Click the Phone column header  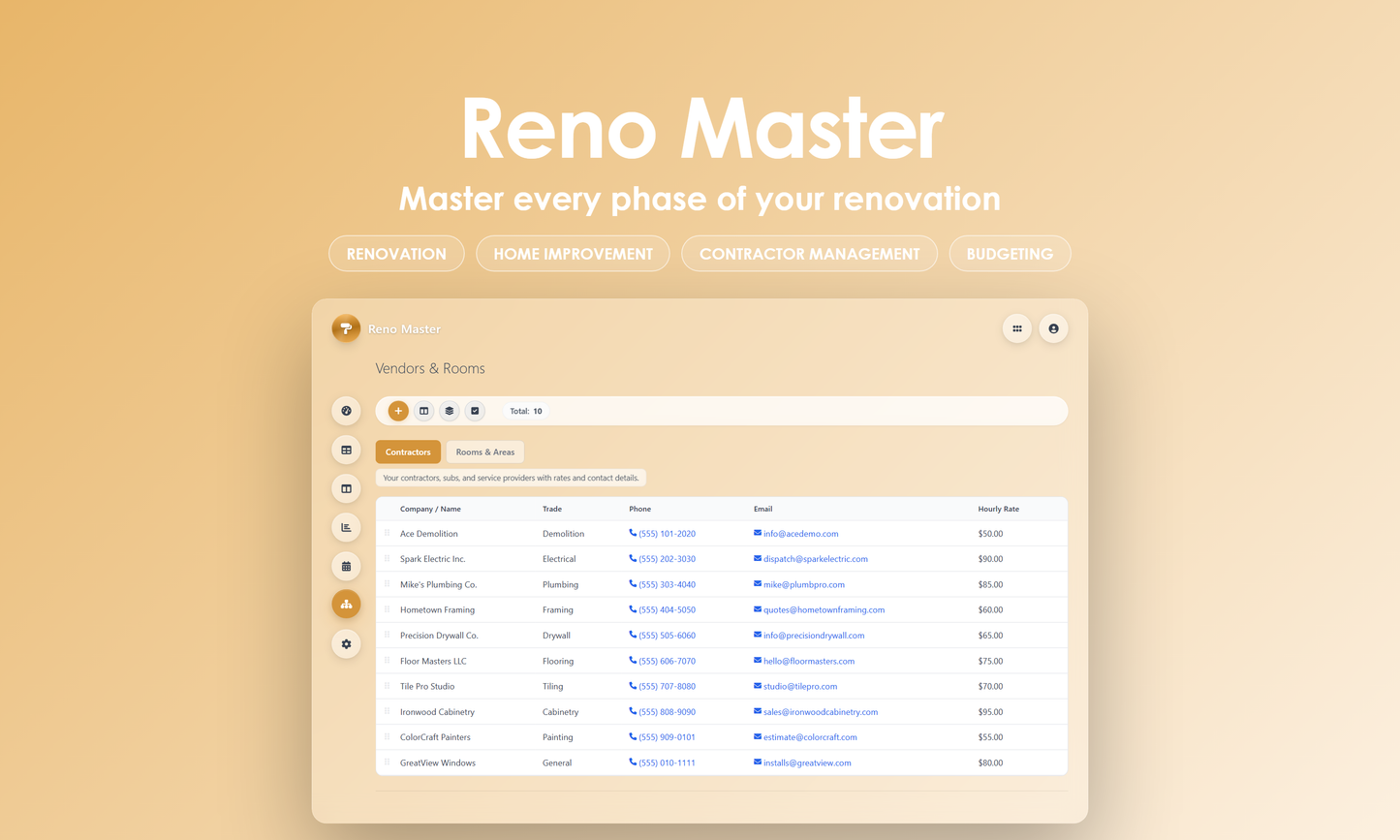tap(639, 509)
